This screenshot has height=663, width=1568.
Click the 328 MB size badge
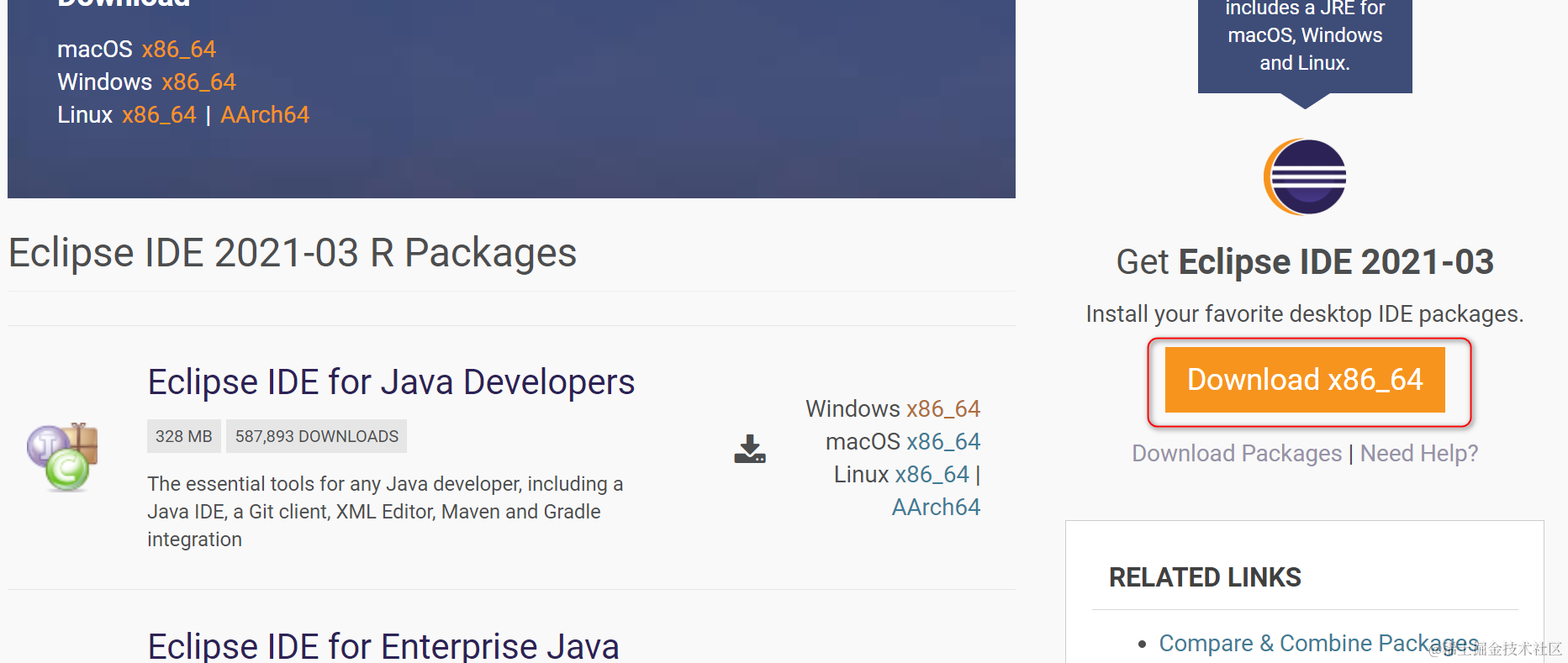point(184,436)
